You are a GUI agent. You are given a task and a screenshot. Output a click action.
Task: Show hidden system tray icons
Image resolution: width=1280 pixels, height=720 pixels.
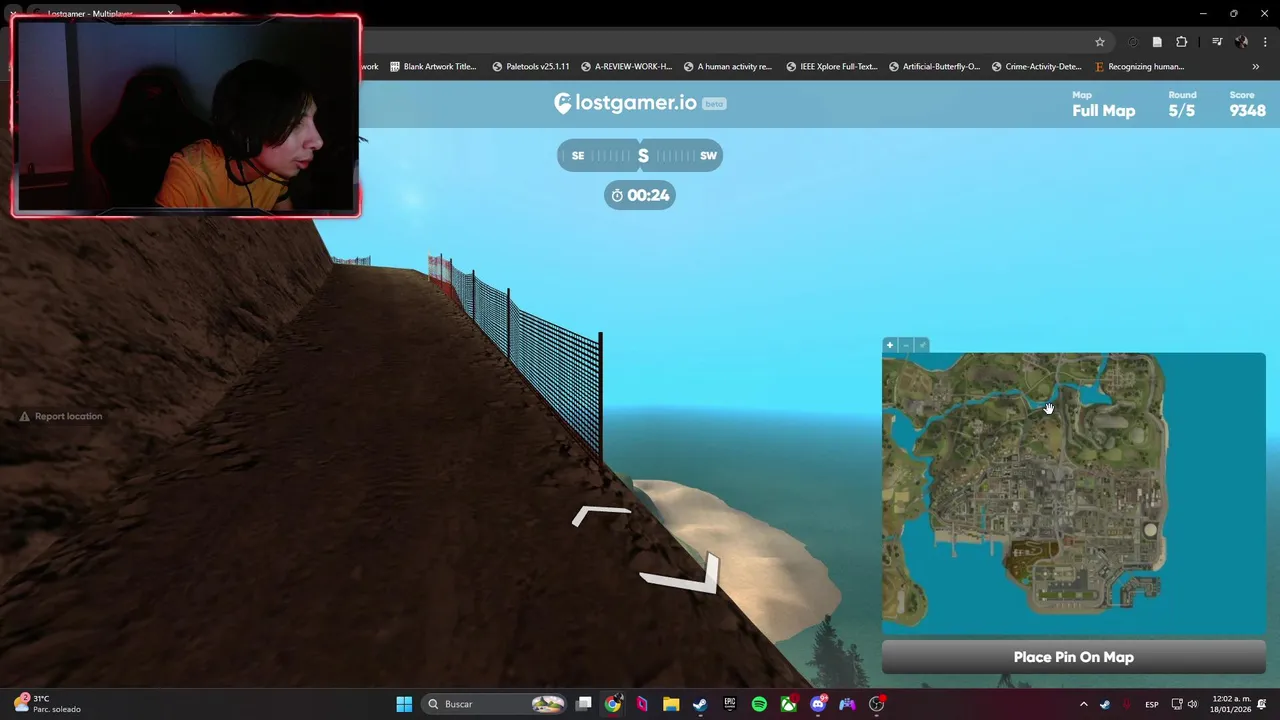1083,704
